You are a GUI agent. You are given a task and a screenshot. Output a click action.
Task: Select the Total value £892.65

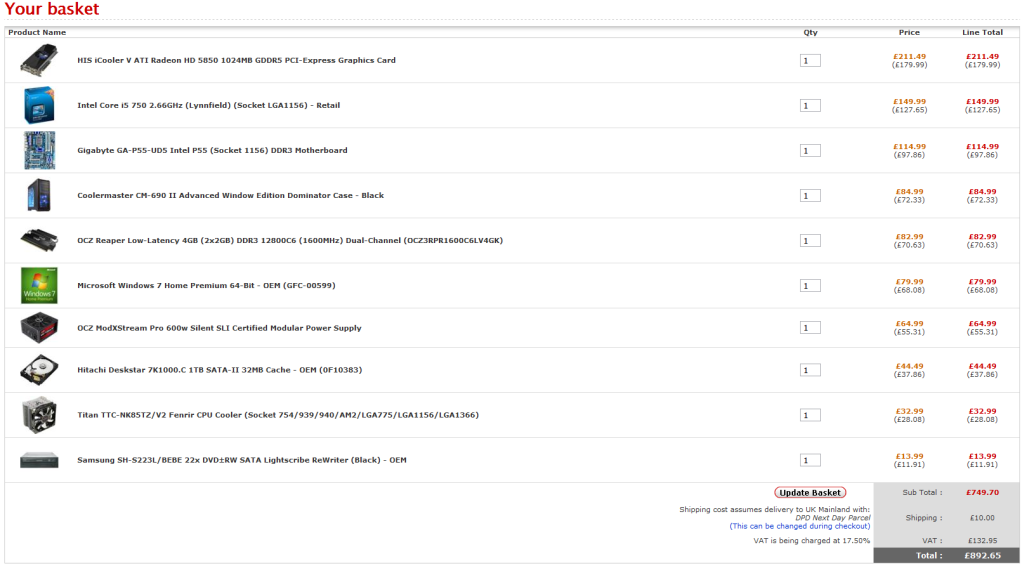[x=982, y=556]
